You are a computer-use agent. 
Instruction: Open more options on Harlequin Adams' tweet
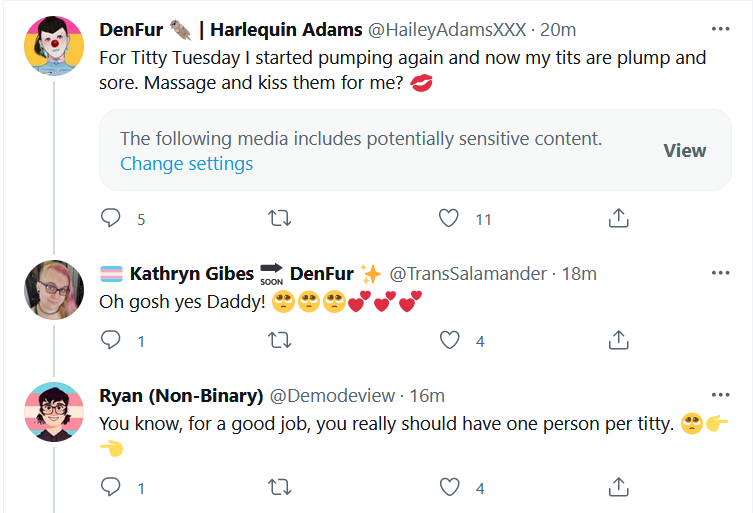720,29
